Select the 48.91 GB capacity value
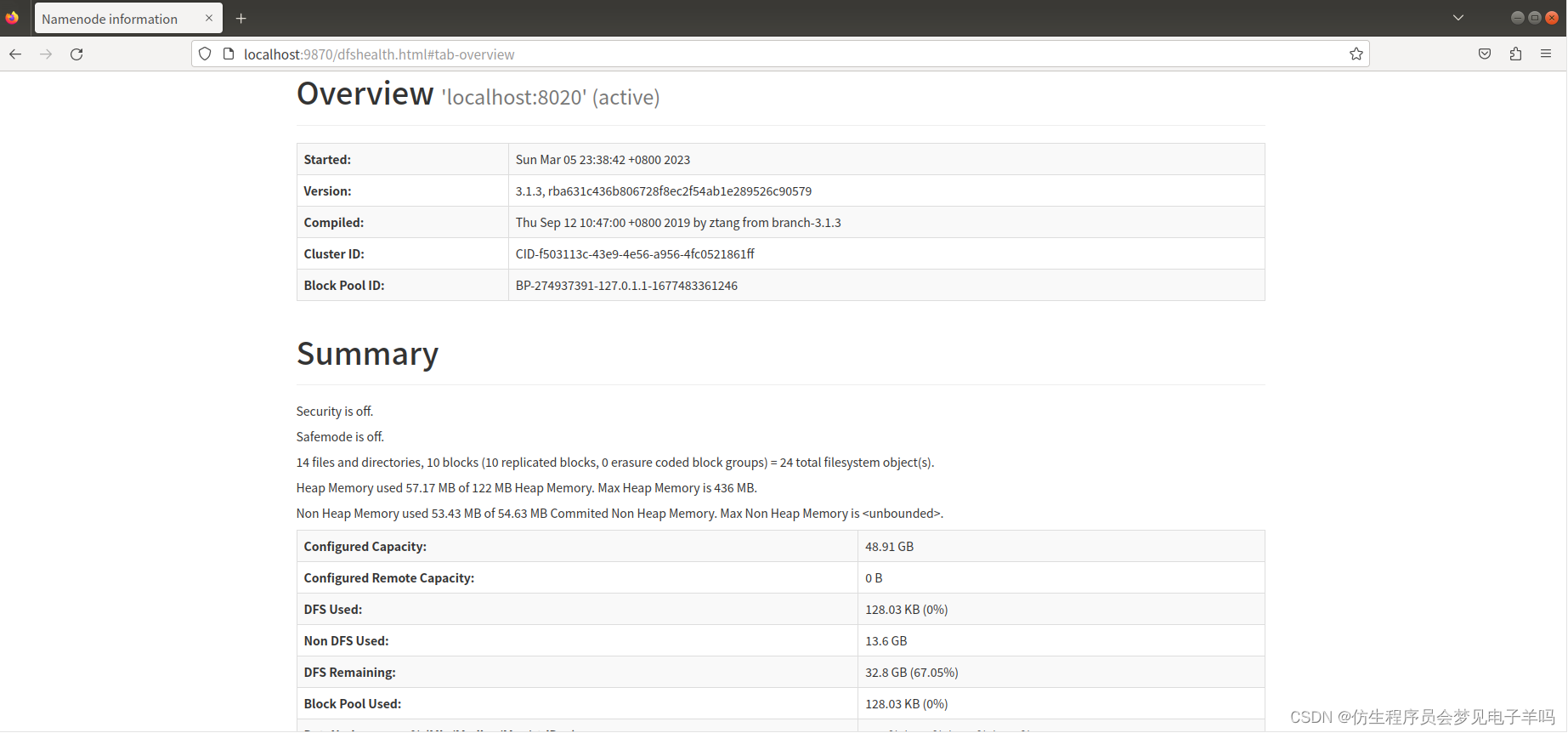Viewport: 1568px width, 733px height. [890, 547]
